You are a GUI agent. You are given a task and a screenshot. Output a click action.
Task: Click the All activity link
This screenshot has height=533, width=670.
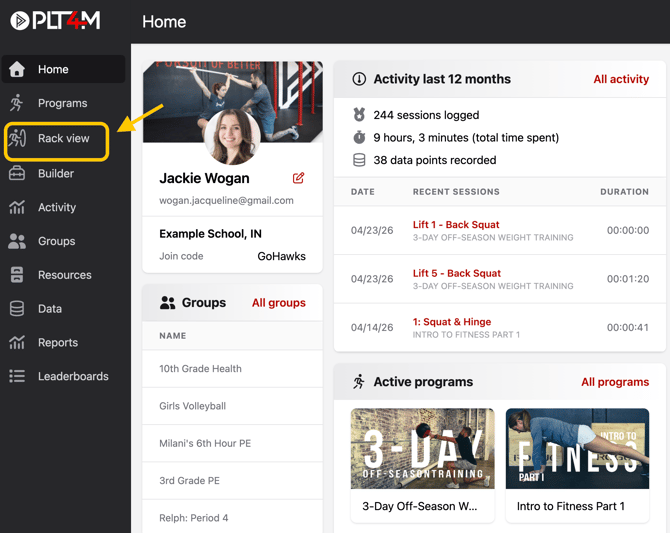(x=621, y=79)
